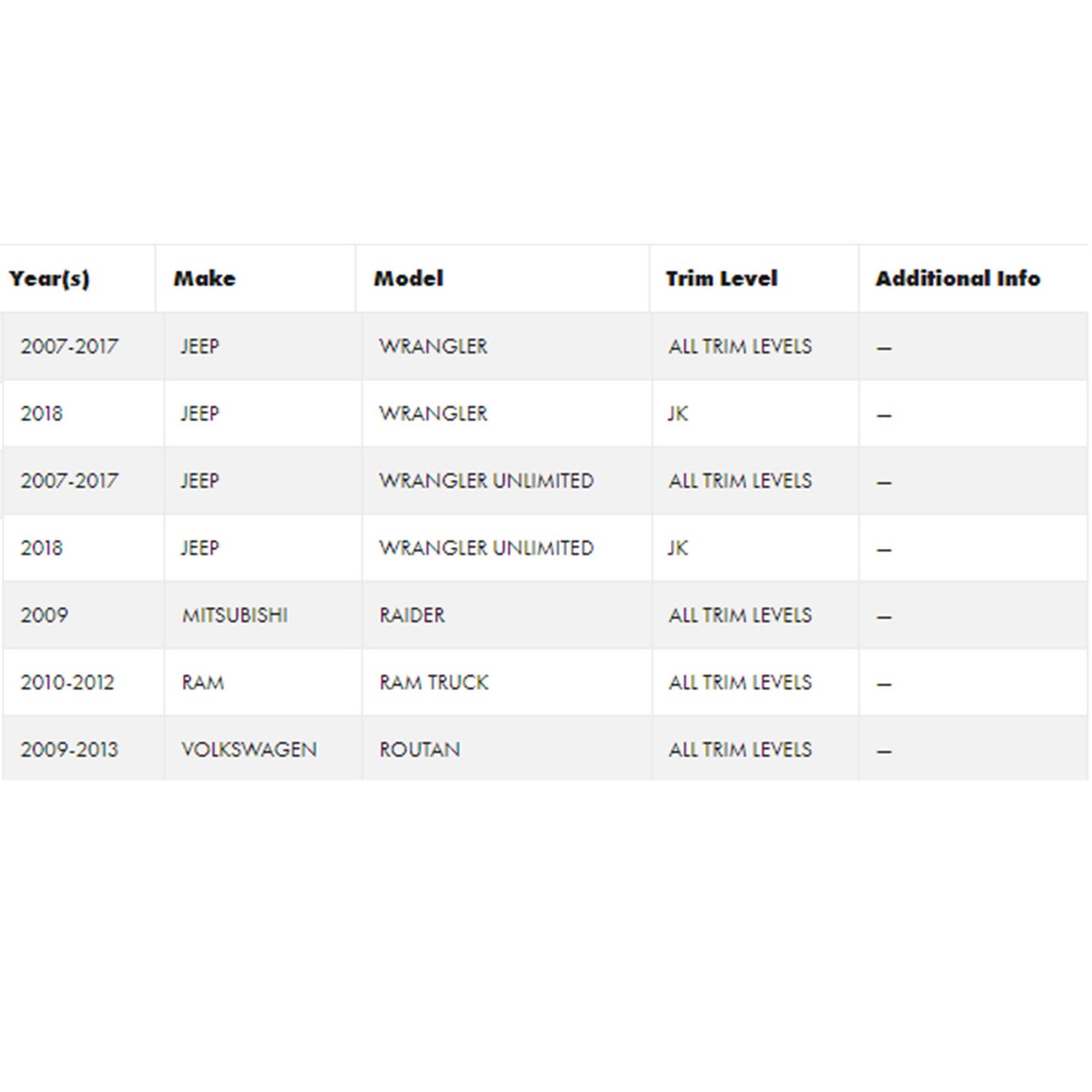Click ALL TRIM LEVELS in Routan row
The width and height of the screenshot is (1092, 1092).
click(x=741, y=749)
